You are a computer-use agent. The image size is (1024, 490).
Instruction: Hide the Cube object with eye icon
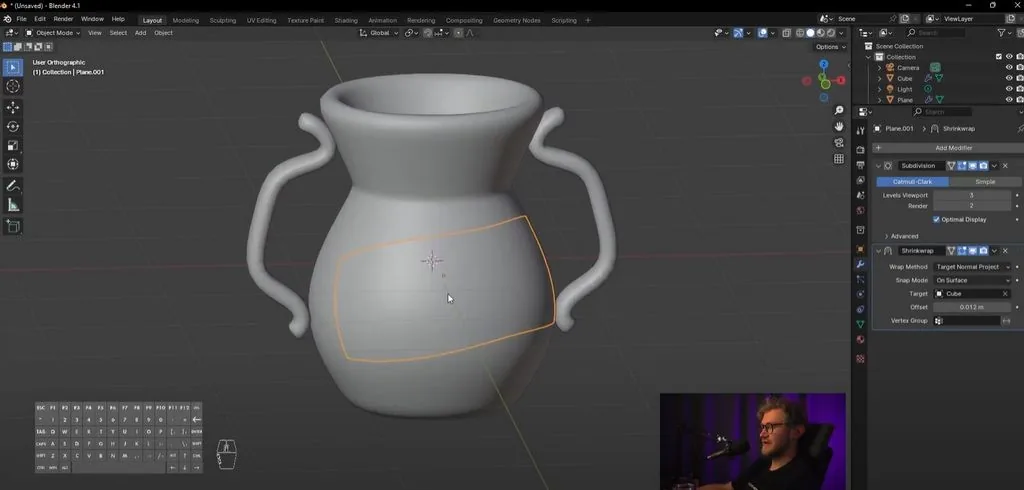tap(1009, 78)
